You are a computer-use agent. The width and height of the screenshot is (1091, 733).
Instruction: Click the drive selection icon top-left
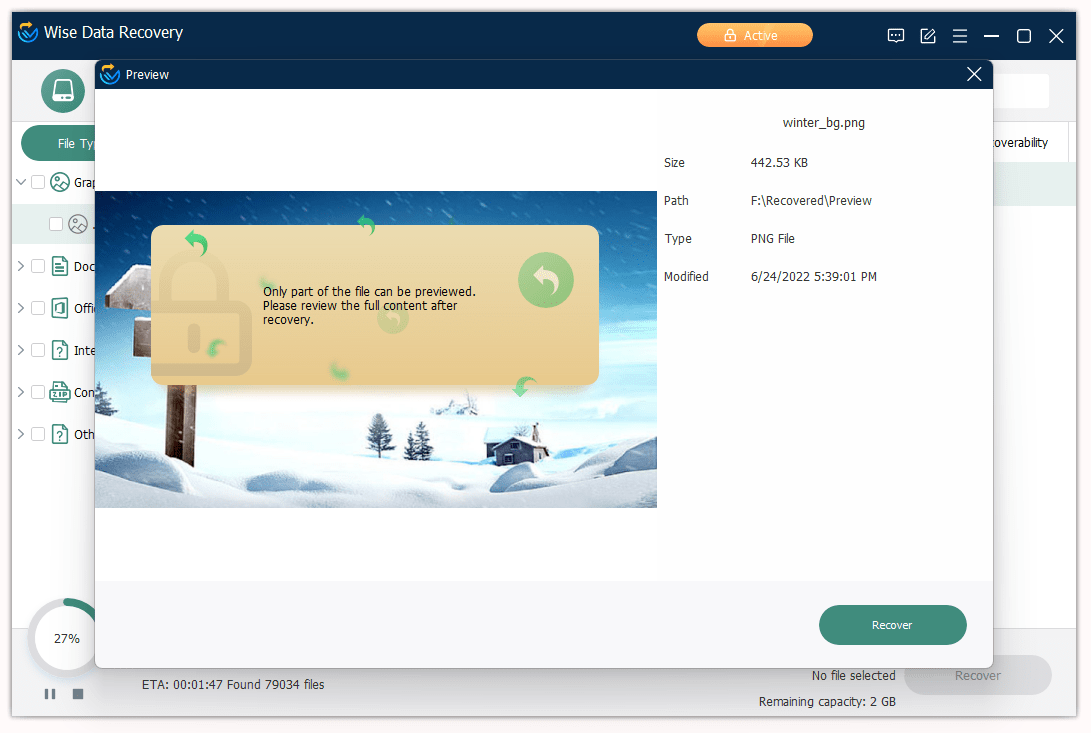tap(63, 91)
